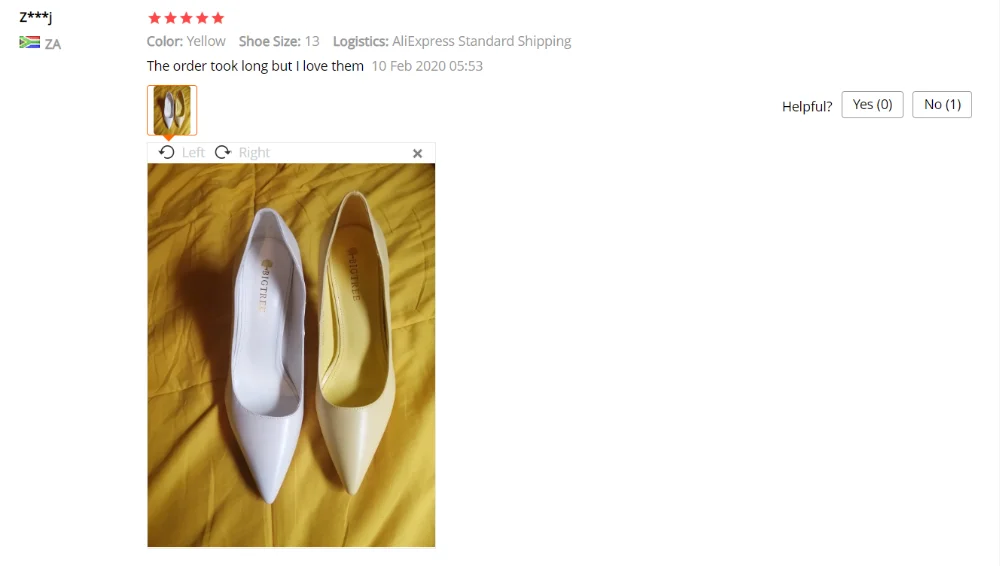Image resolution: width=1000 pixels, height=566 pixels.
Task: Select the small shoe photo thumbnail
Action: click(172, 110)
